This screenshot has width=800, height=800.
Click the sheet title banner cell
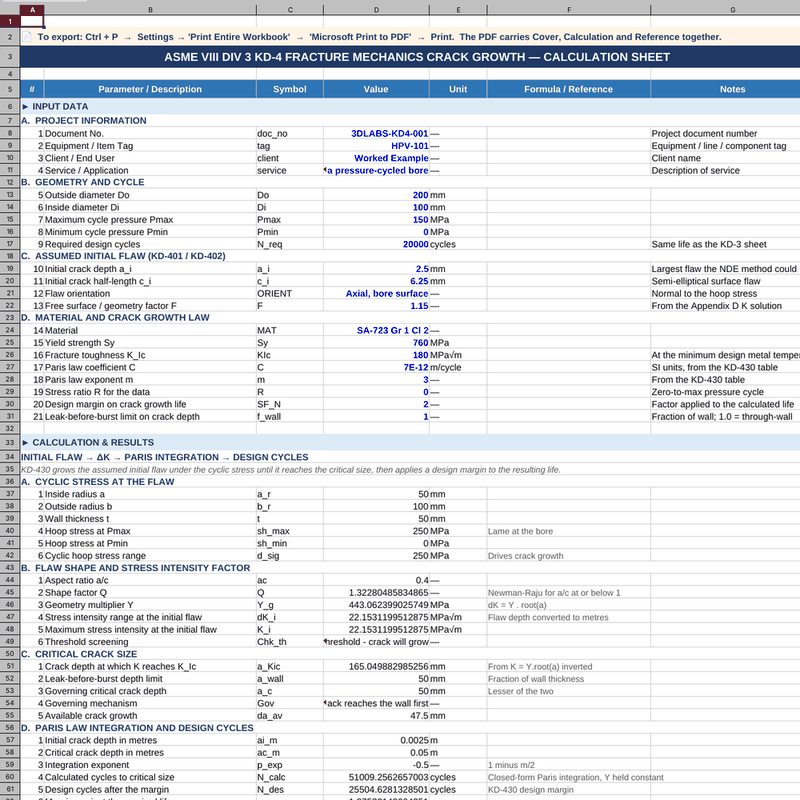tap(410, 57)
